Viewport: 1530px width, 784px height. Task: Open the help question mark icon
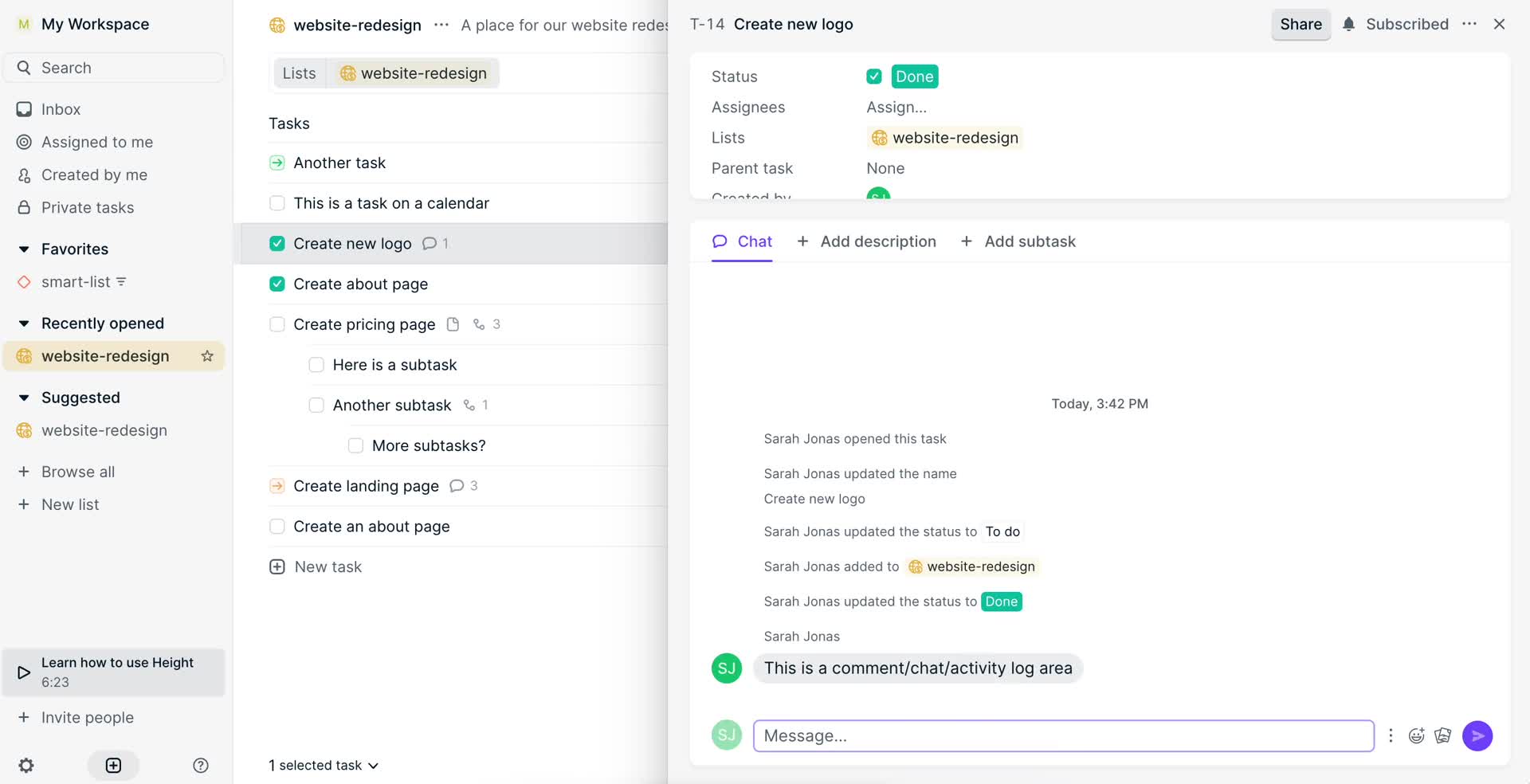tap(201, 765)
